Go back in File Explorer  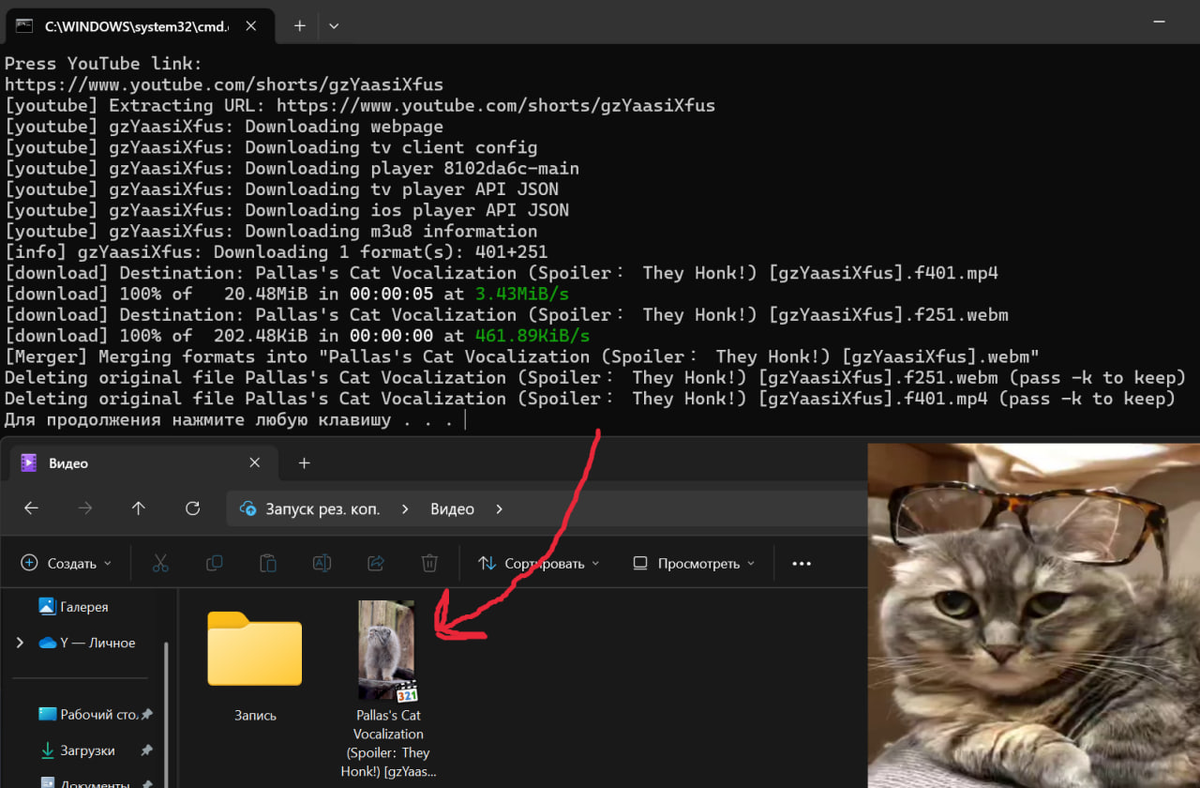[x=31, y=509]
